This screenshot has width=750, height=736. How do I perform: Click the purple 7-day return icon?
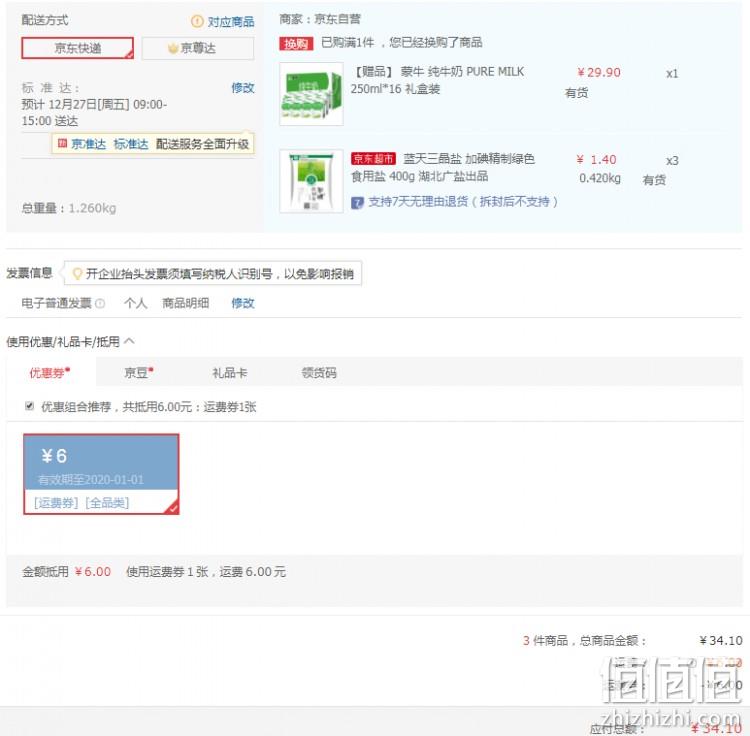(357, 203)
